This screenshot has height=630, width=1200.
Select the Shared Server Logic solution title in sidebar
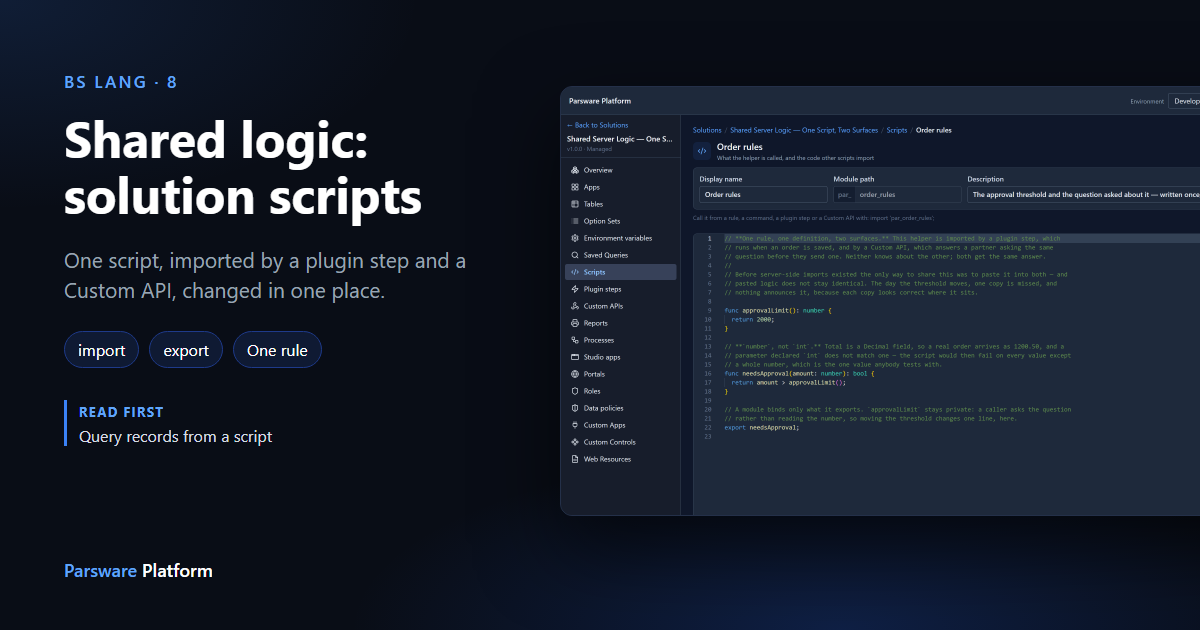click(620, 139)
